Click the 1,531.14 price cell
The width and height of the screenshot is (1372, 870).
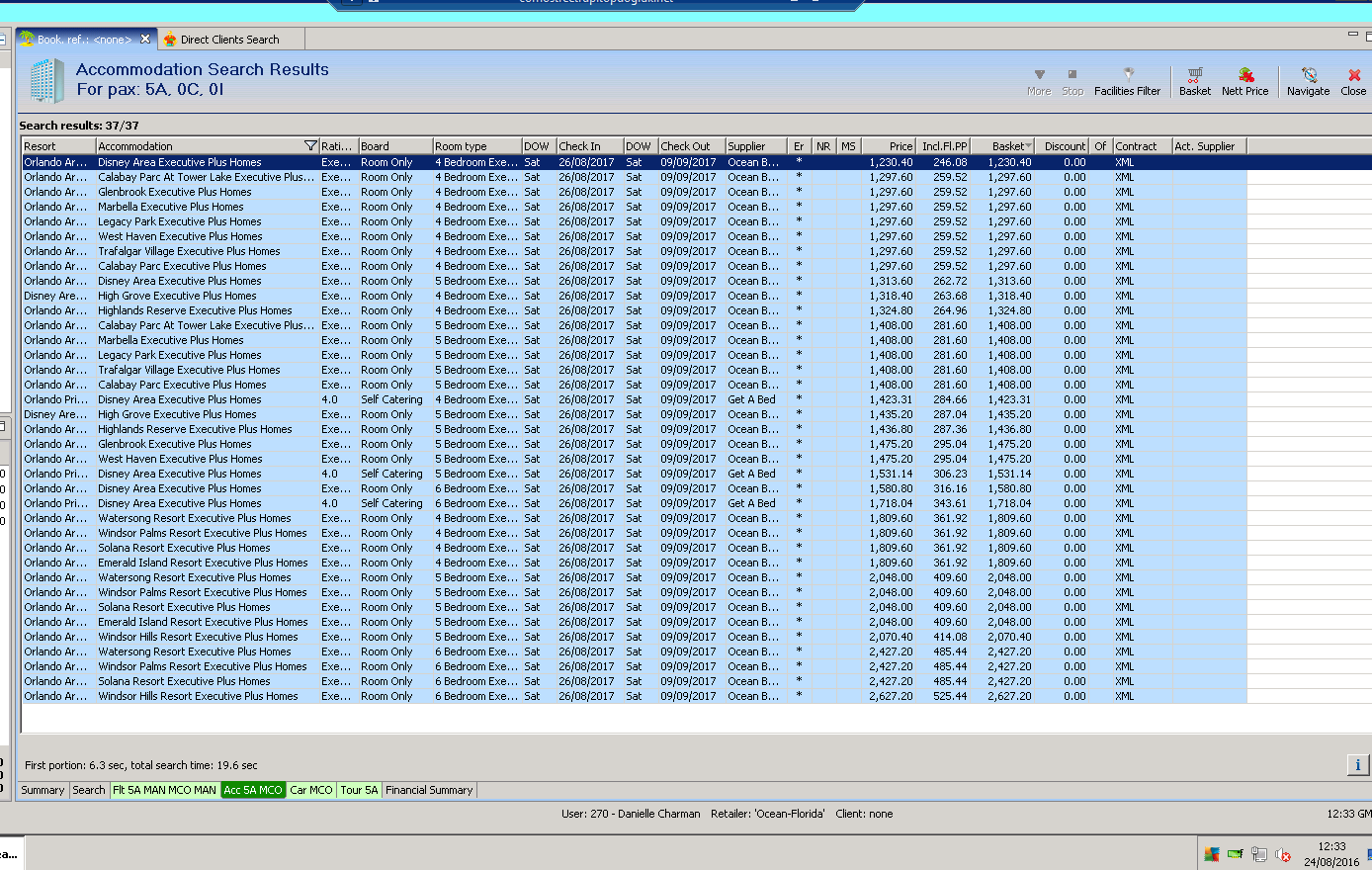891,474
